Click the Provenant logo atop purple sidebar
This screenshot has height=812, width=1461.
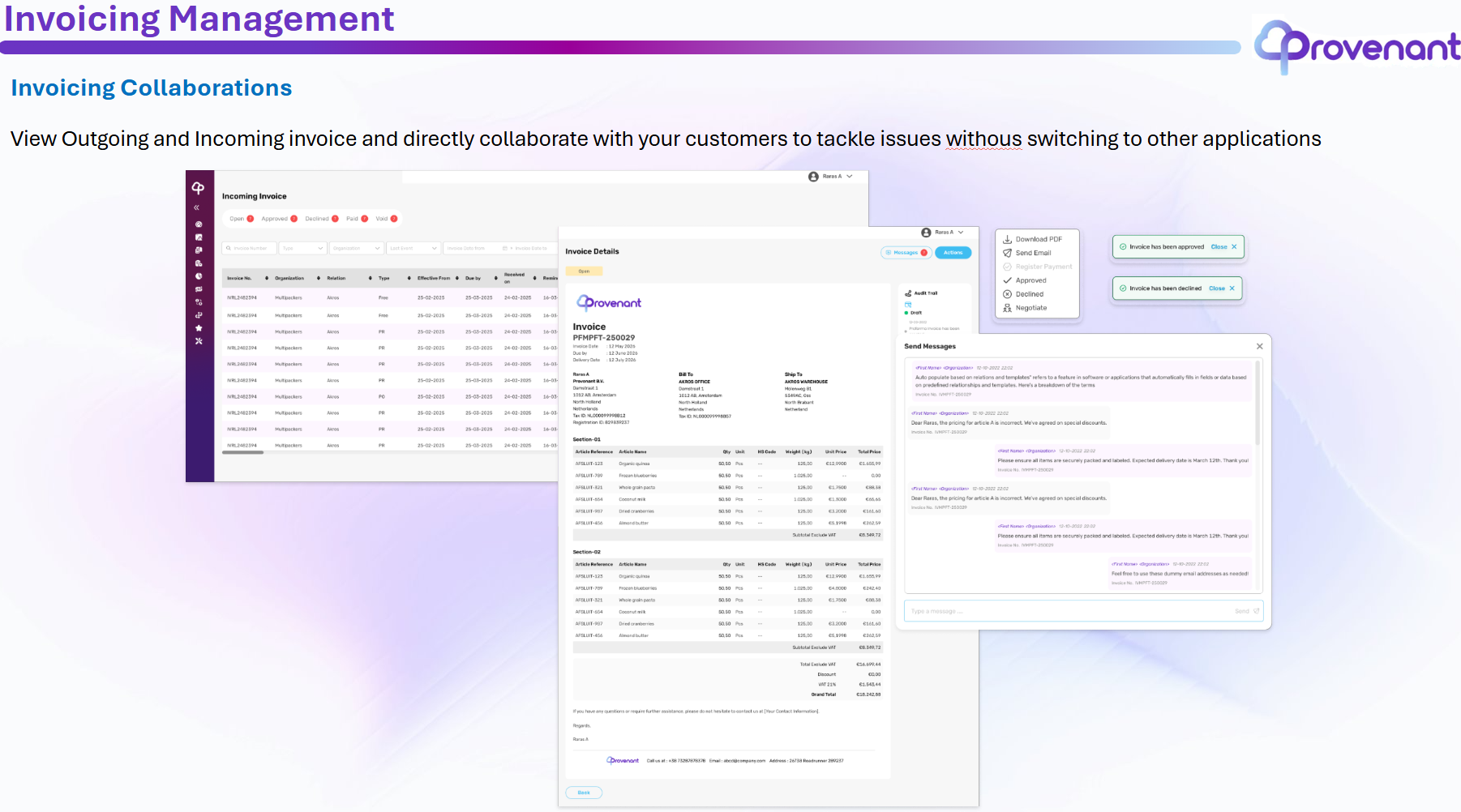[x=198, y=188]
